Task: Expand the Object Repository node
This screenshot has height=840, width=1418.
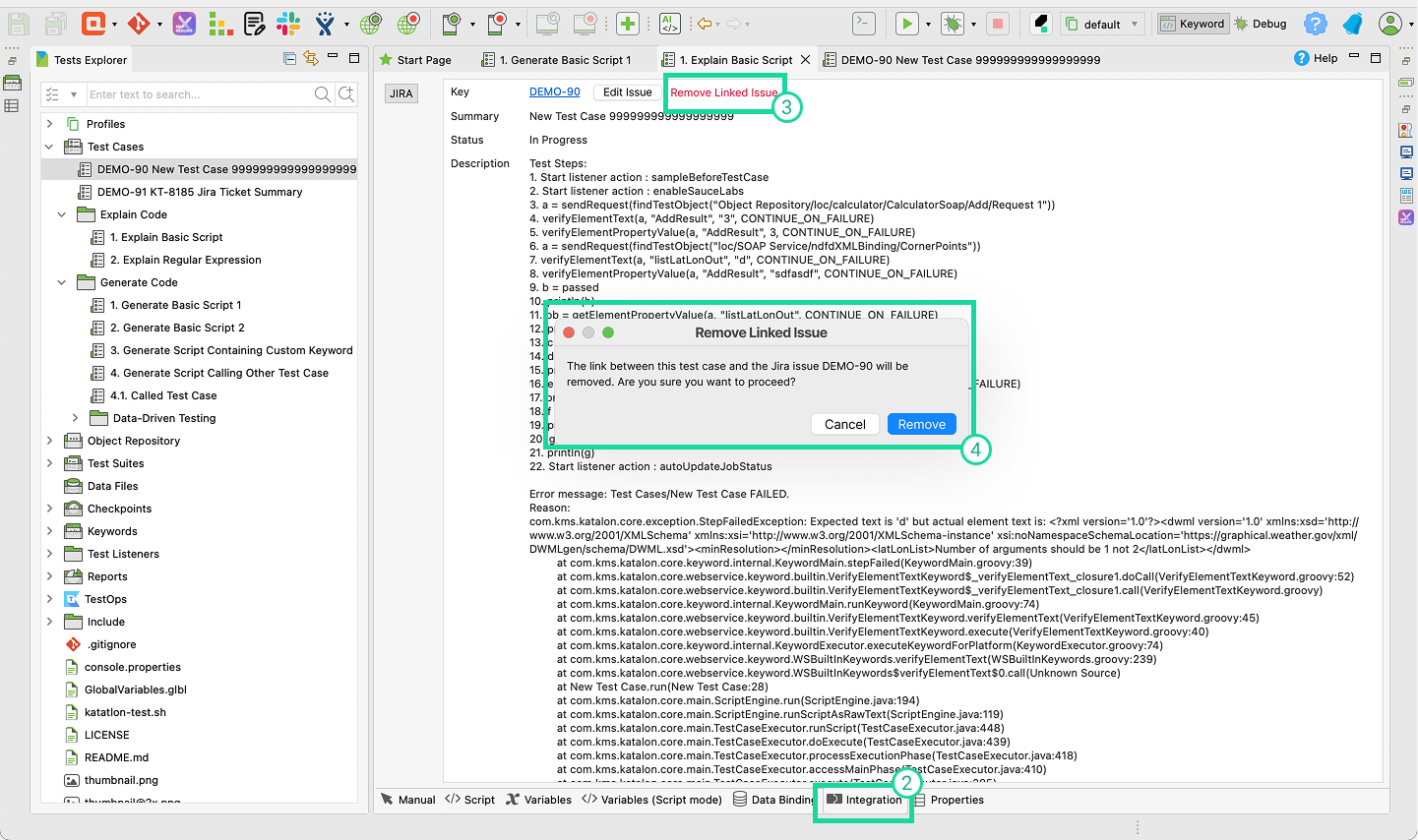Action: point(50,441)
